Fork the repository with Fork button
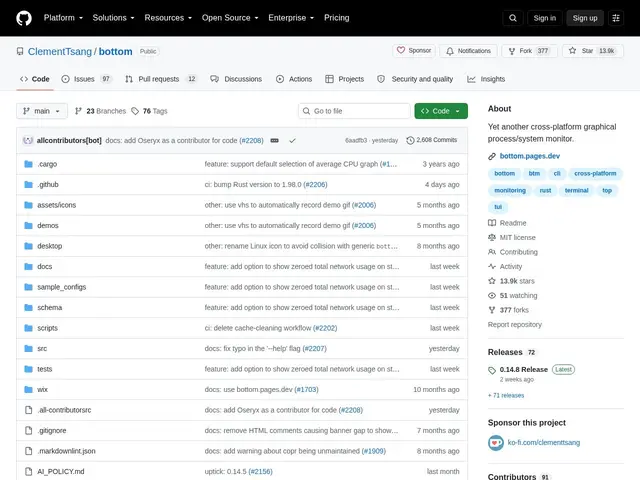640x480 pixels. point(529,51)
